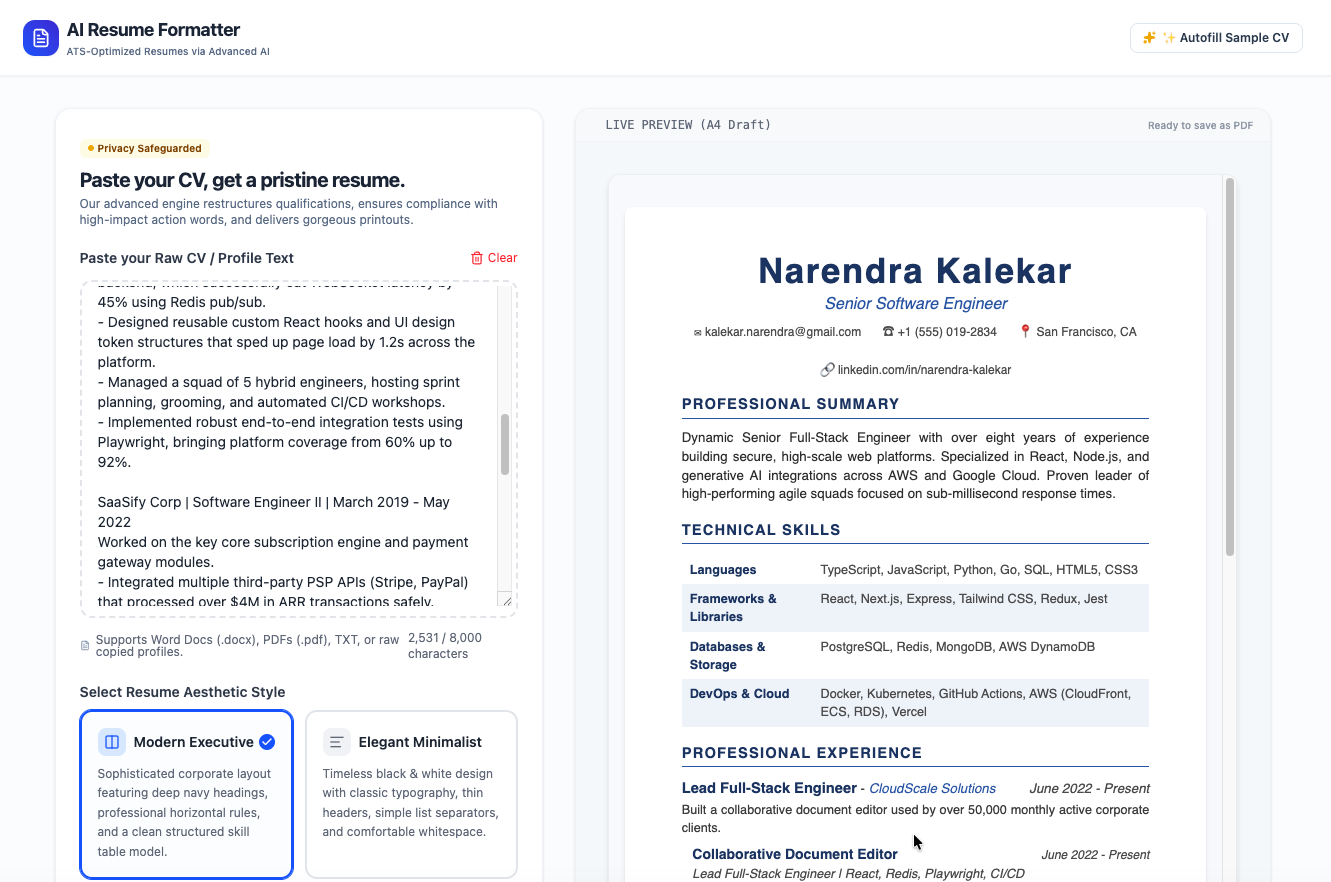1331x882 pixels.
Task: Click the trash icon next to Clear
Action: tap(477, 258)
